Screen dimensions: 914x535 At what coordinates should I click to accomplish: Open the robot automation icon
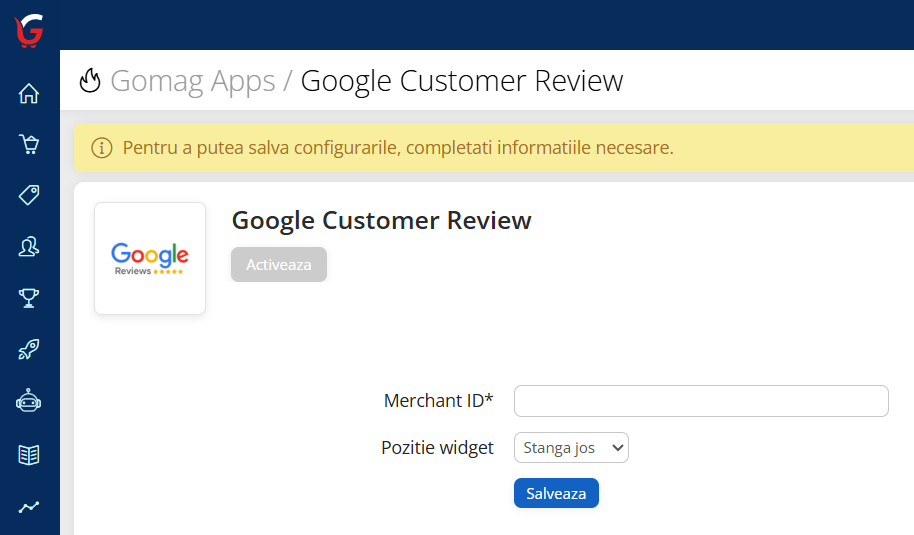[29, 401]
